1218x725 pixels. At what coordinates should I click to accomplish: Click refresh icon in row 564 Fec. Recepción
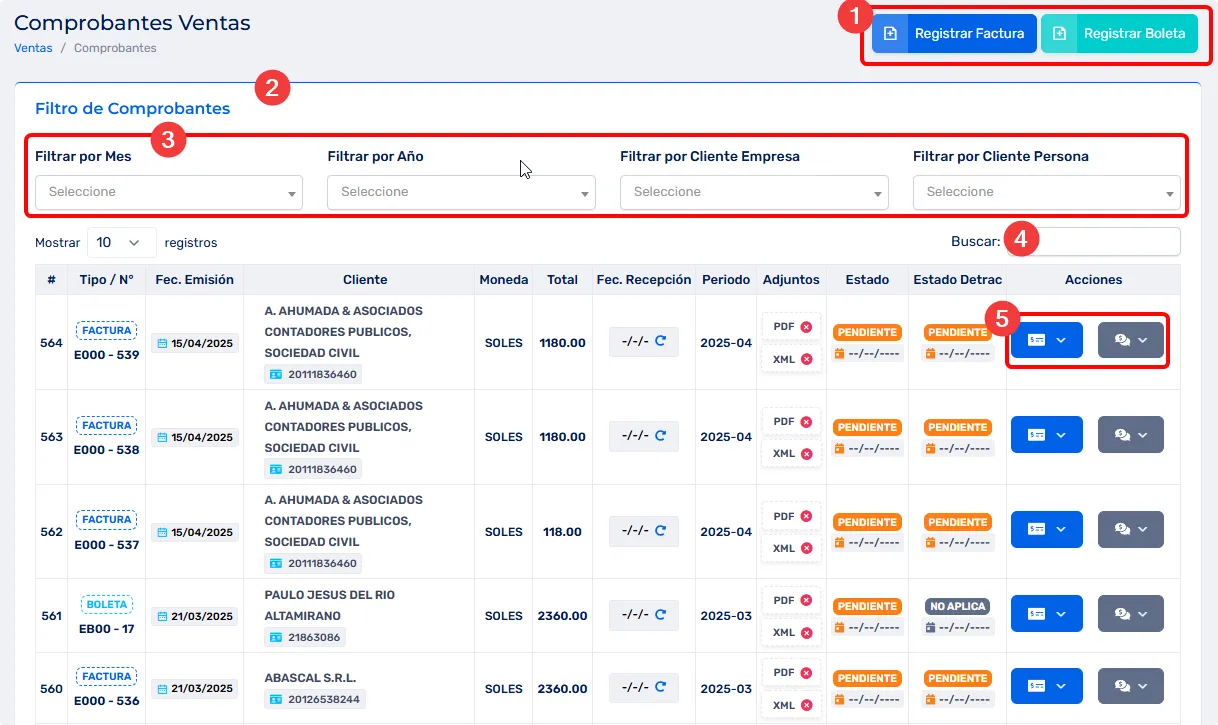[660, 340]
